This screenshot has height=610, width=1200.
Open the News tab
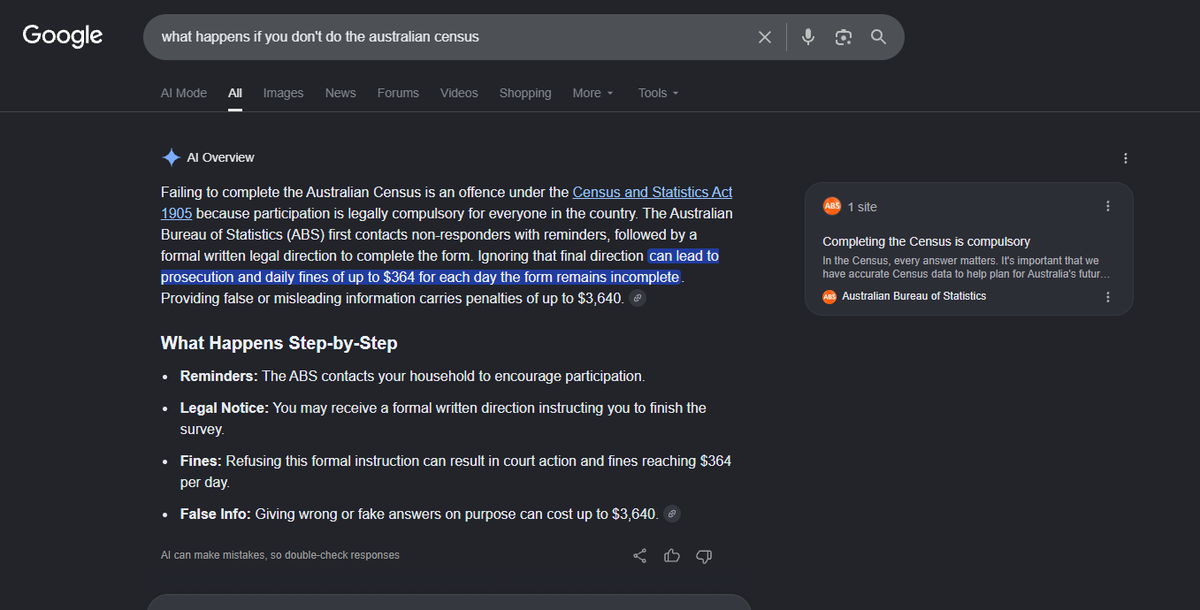tap(340, 93)
